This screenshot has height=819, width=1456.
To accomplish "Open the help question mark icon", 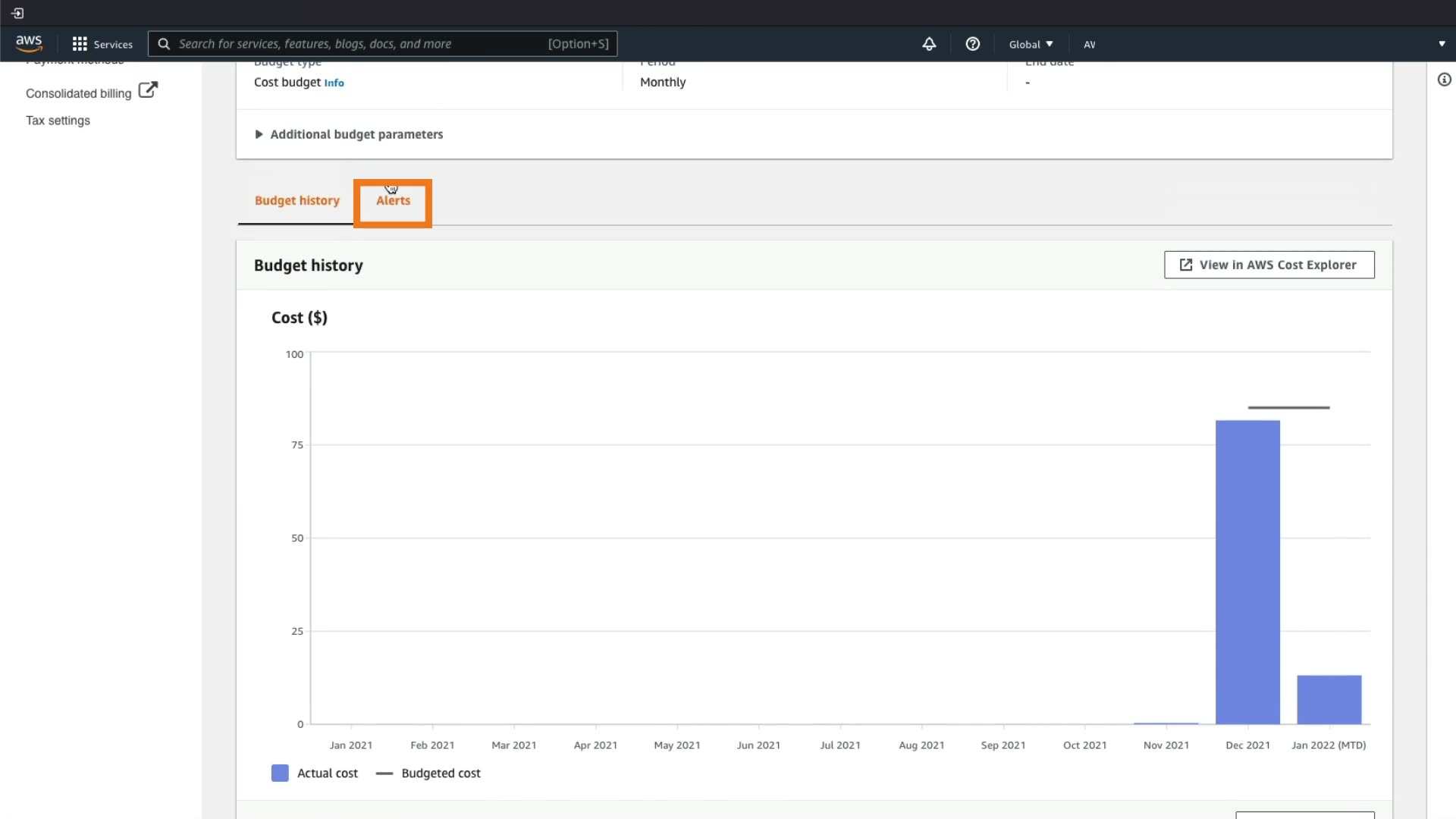I will [972, 44].
